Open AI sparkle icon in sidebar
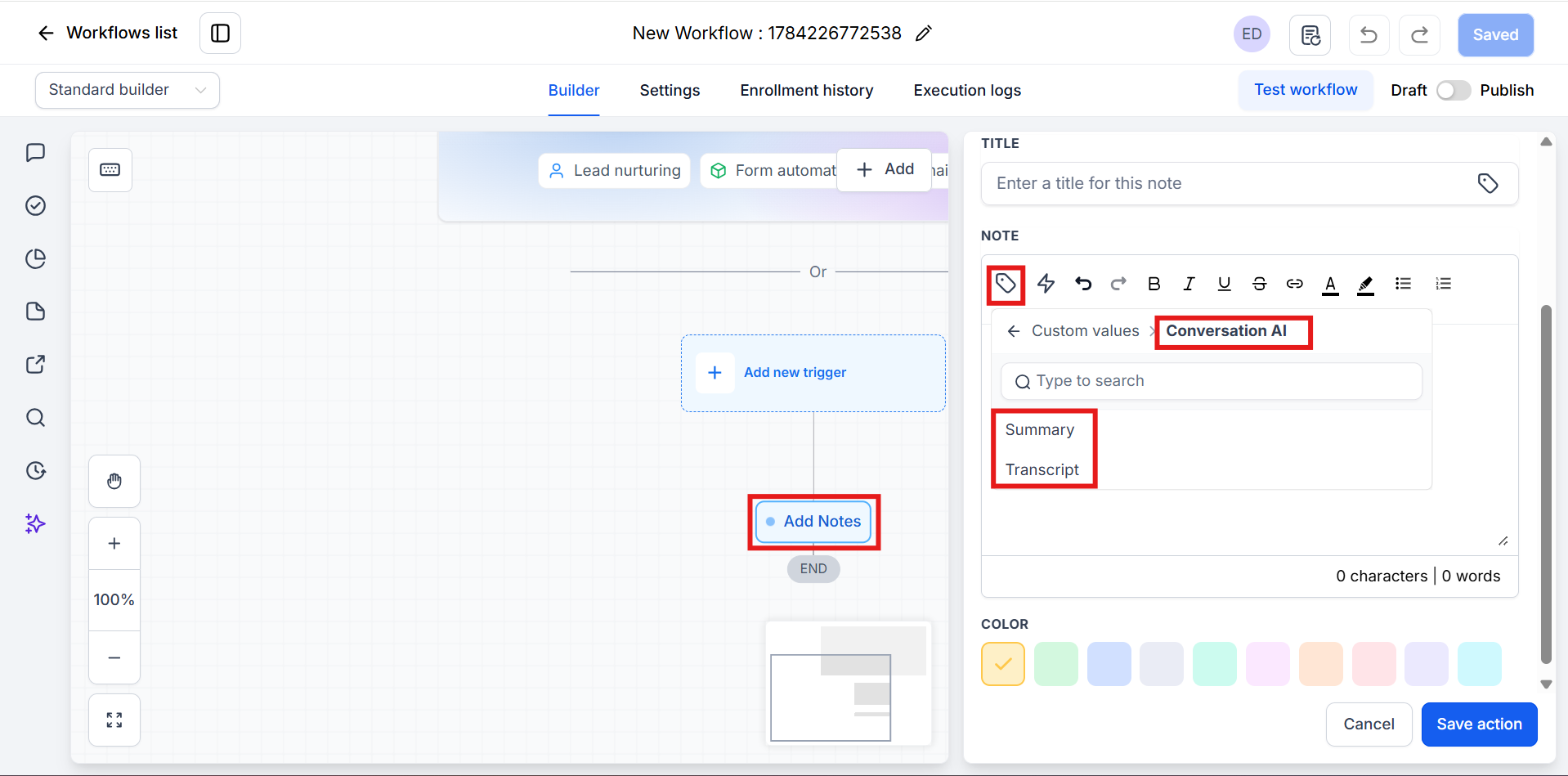 35,523
